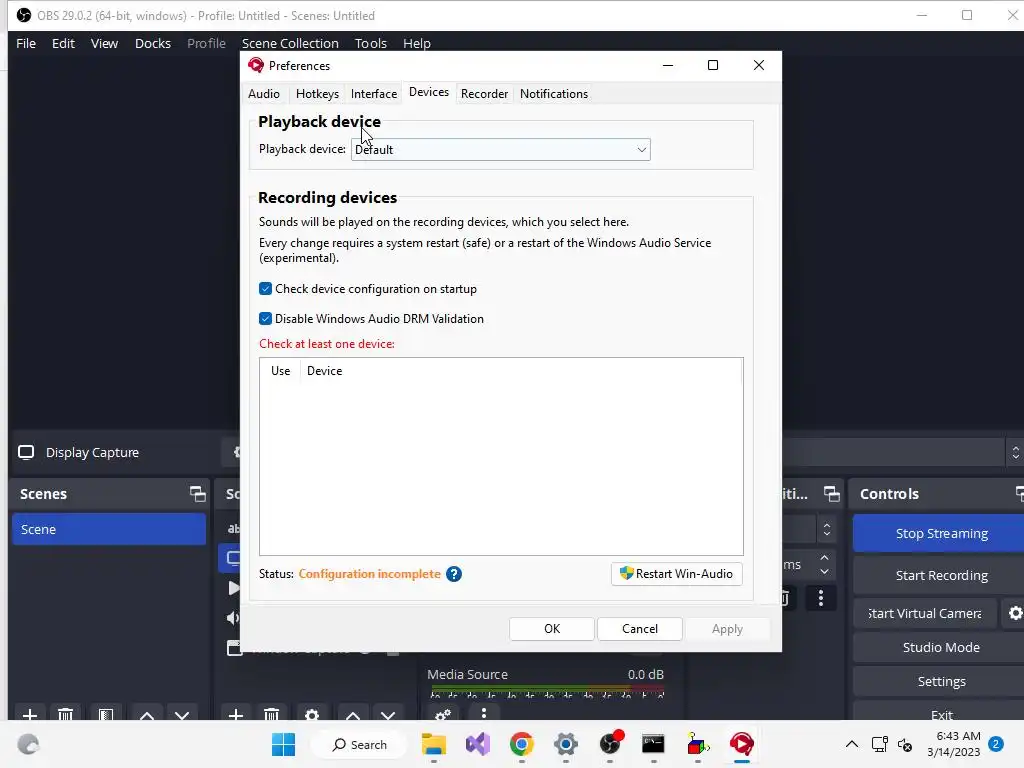Open the clock showing 6:43 AM

pyautogui.click(x=953, y=744)
